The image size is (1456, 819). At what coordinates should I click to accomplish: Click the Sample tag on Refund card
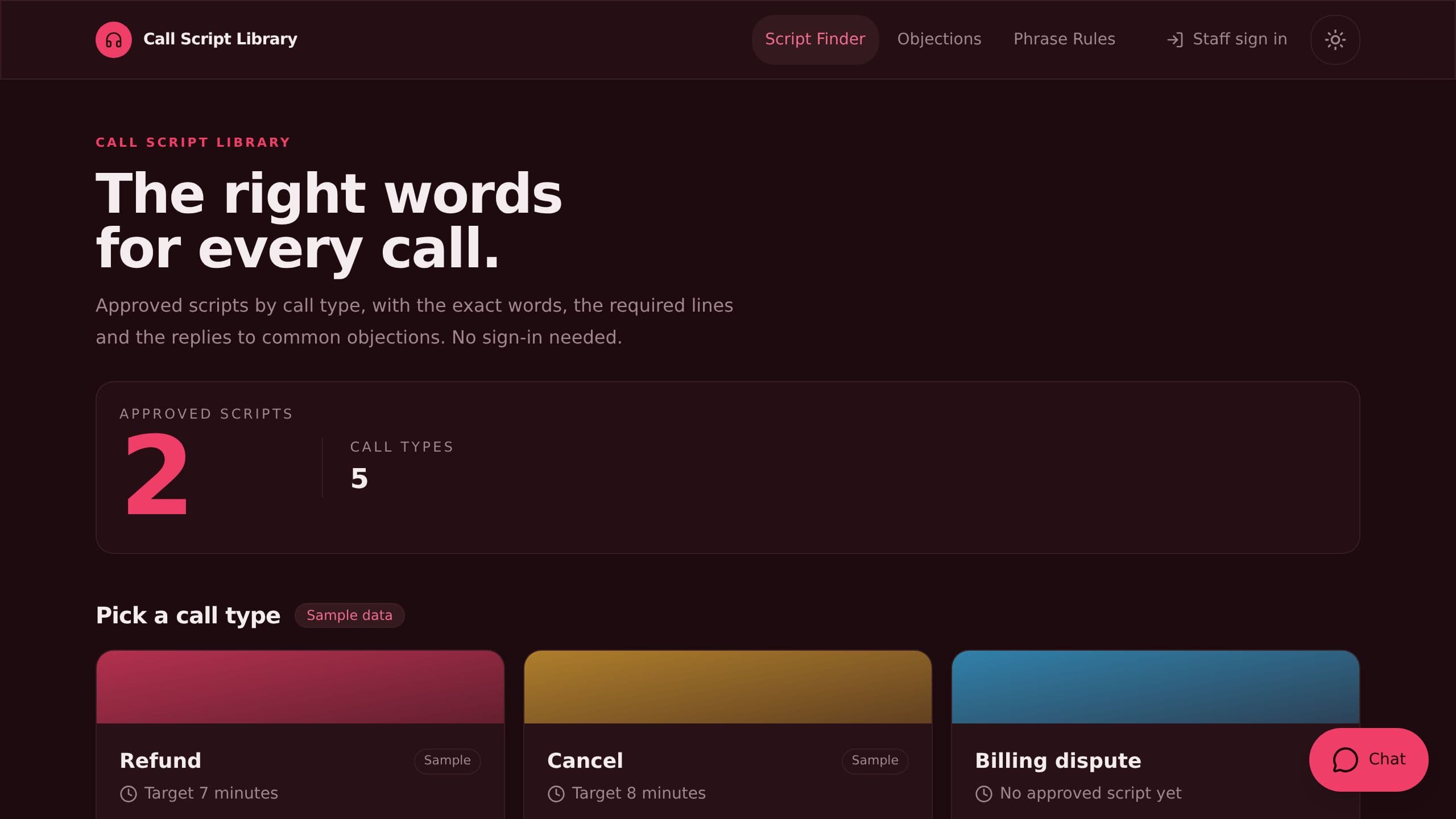tap(447, 760)
